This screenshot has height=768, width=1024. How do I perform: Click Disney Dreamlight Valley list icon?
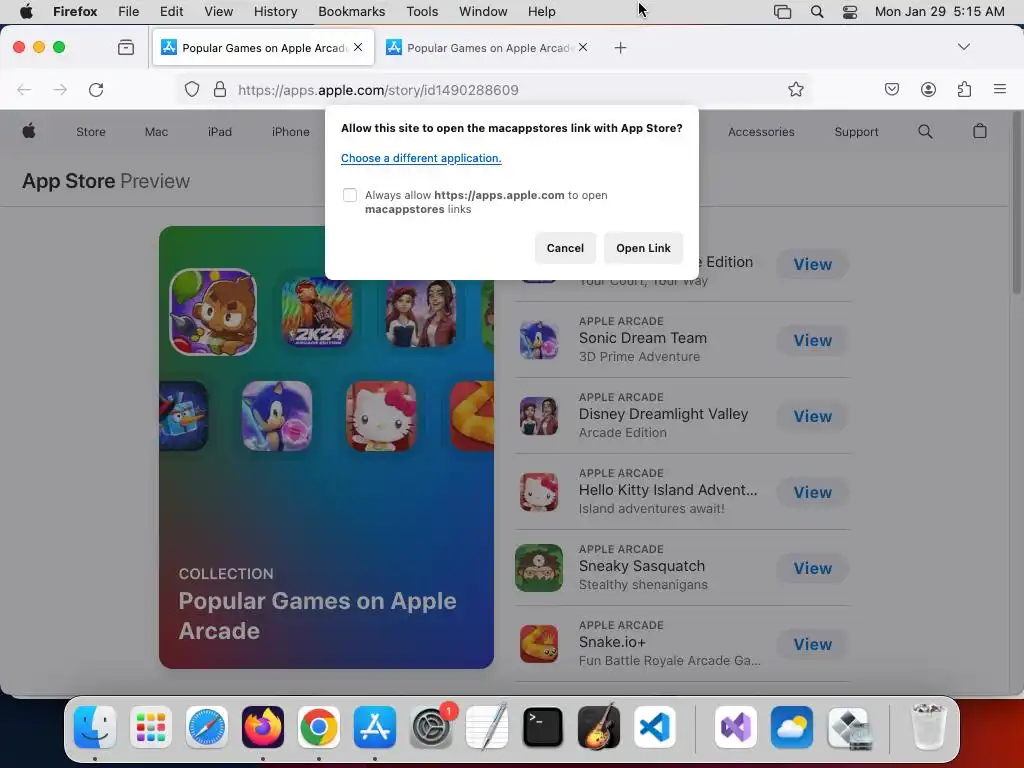point(539,416)
